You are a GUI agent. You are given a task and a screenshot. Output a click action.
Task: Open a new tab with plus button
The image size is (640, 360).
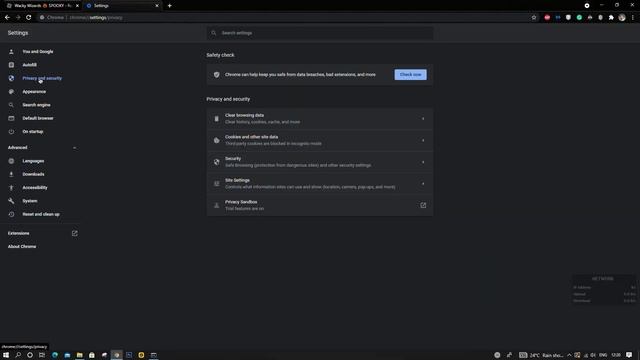click(169, 6)
